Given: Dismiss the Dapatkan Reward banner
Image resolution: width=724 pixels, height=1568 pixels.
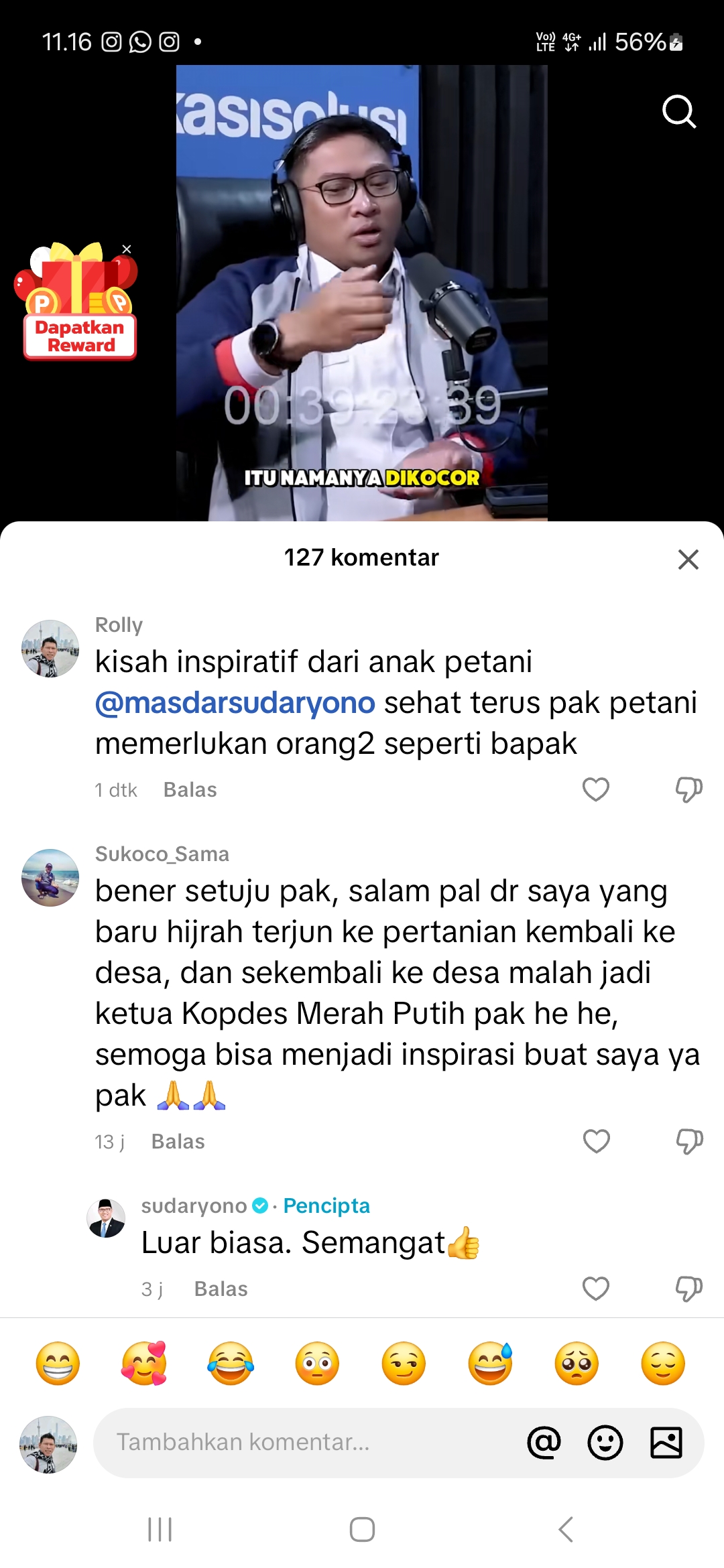Looking at the screenshot, I should (127, 249).
